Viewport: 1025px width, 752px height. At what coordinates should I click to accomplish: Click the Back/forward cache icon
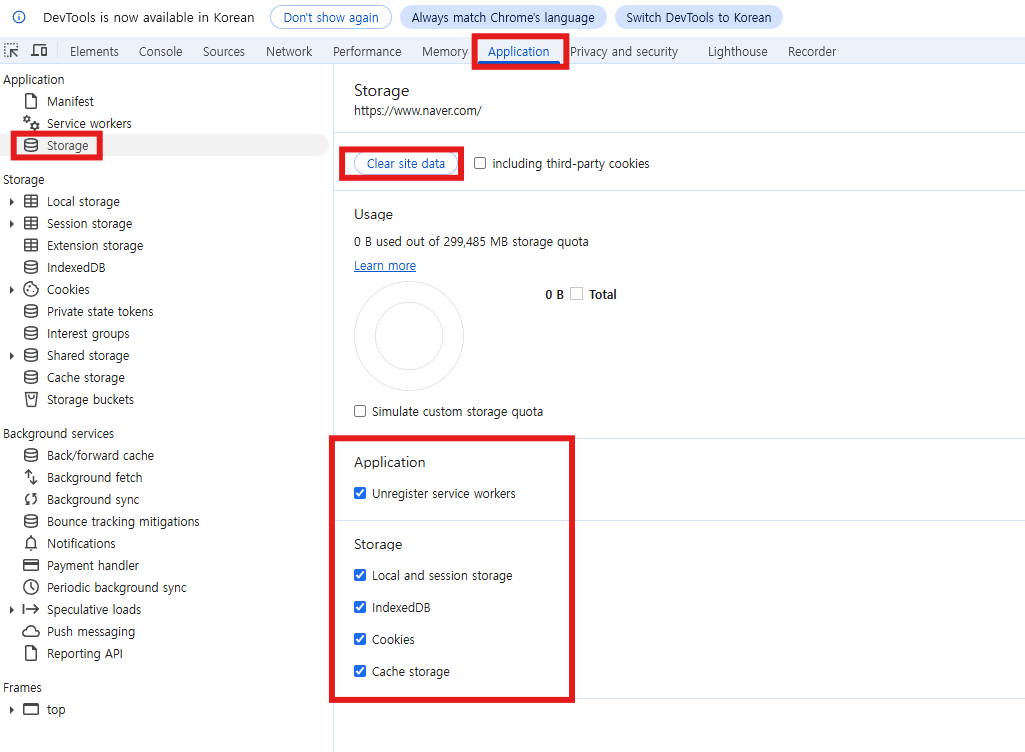tap(31, 455)
